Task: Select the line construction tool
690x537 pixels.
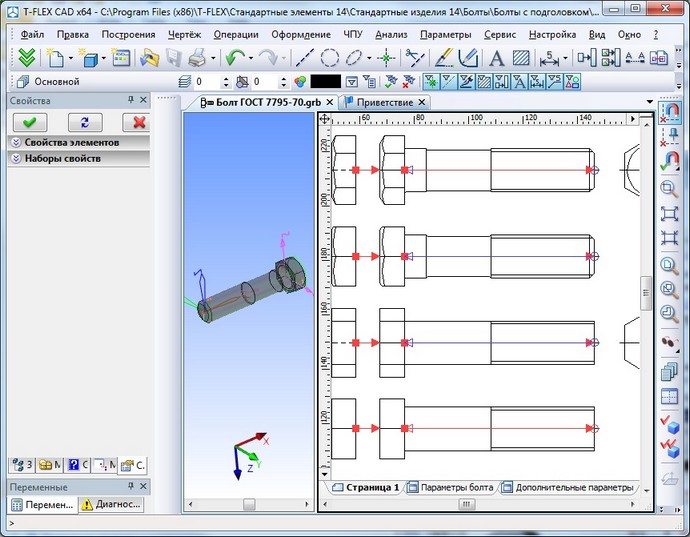Action: coord(304,58)
